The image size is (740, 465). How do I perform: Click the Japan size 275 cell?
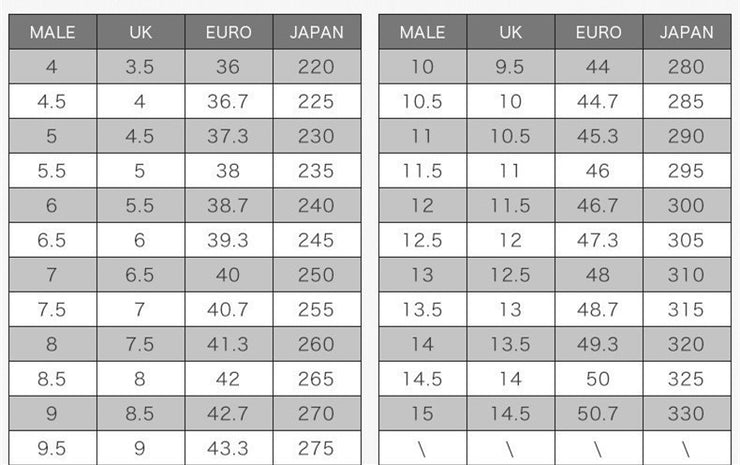316,448
